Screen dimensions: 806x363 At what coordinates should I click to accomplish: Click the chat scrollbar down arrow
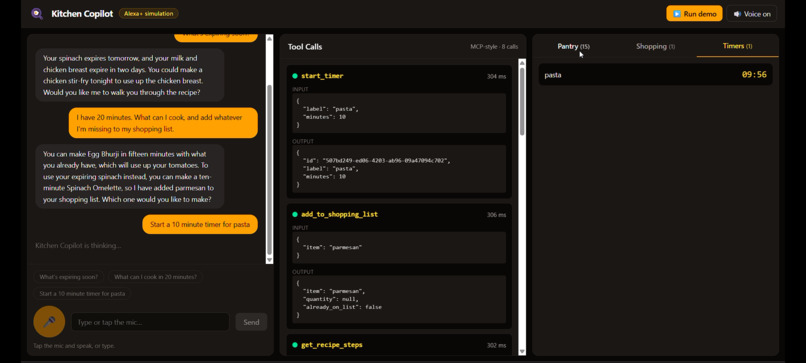click(x=269, y=260)
